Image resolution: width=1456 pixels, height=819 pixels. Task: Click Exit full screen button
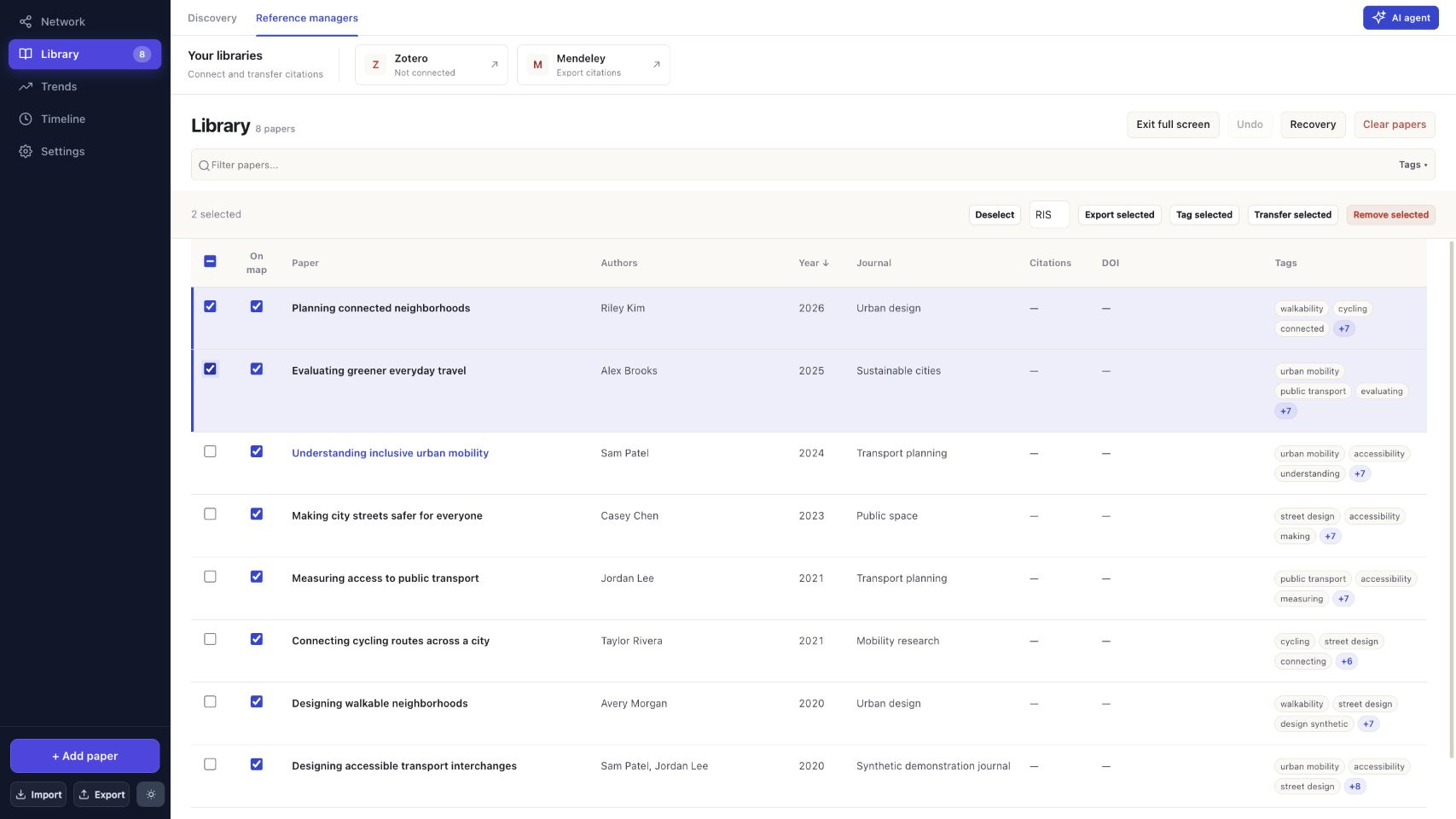point(1173,125)
